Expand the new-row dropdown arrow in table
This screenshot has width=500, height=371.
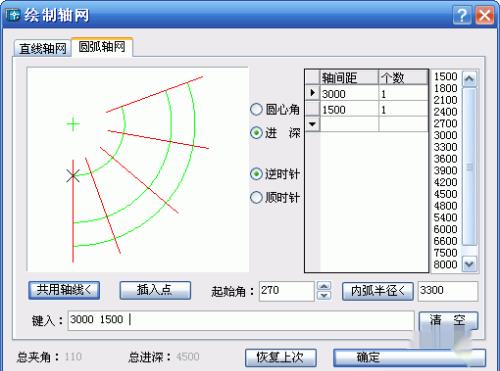pyautogui.click(x=312, y=124)
